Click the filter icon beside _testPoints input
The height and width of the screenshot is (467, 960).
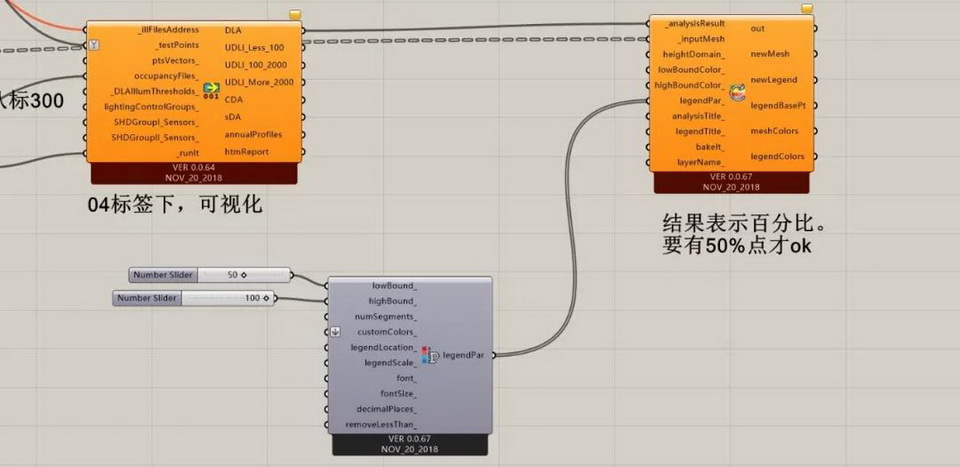click(x=93, y=45)
